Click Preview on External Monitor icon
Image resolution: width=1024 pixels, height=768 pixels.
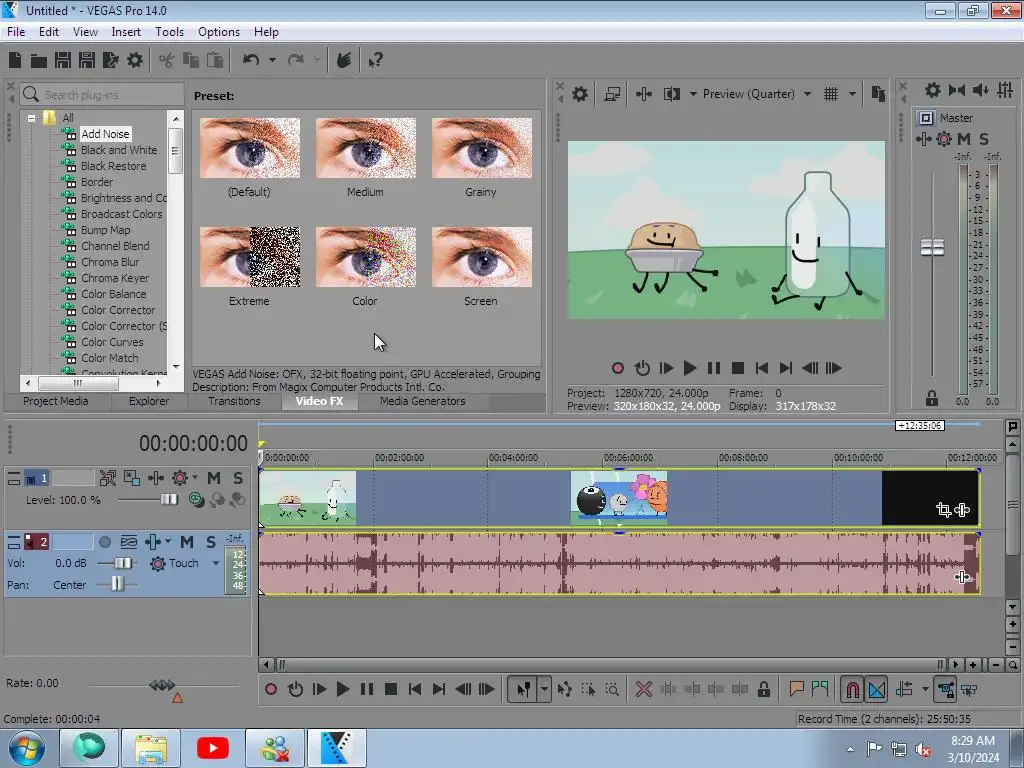[x=612, y=94]
